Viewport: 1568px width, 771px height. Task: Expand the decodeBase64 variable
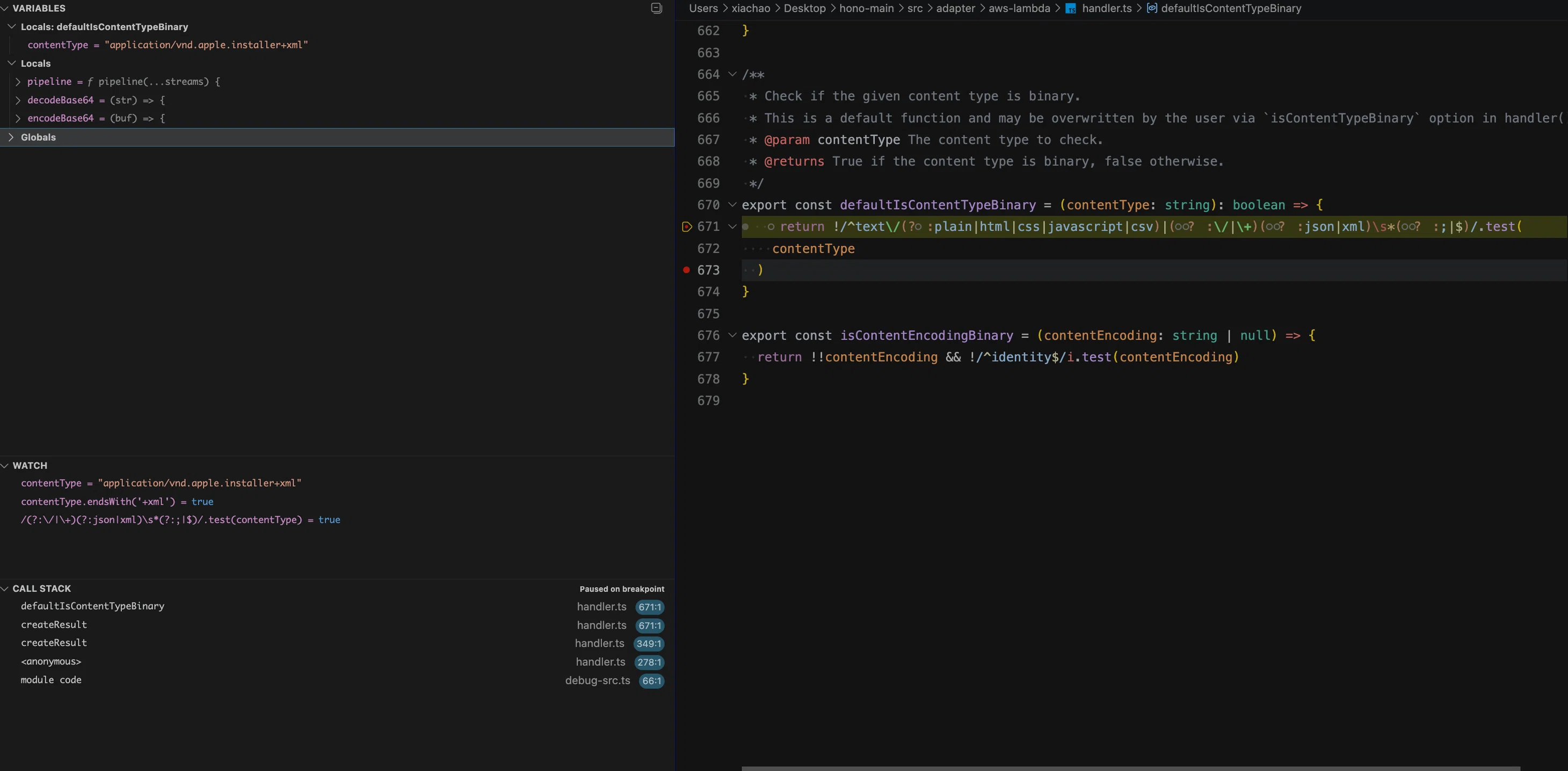[18, 100]
